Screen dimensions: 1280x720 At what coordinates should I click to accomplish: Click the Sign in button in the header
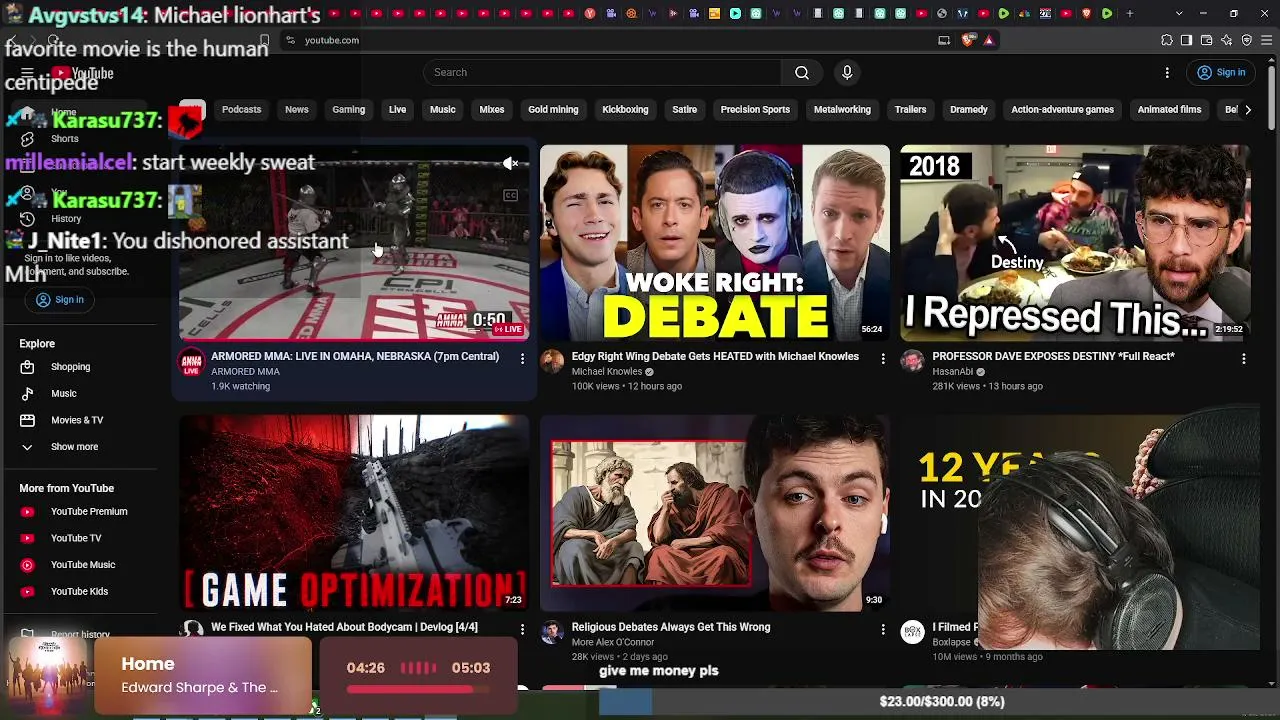pyautogui.click(x=1221, y=72)
